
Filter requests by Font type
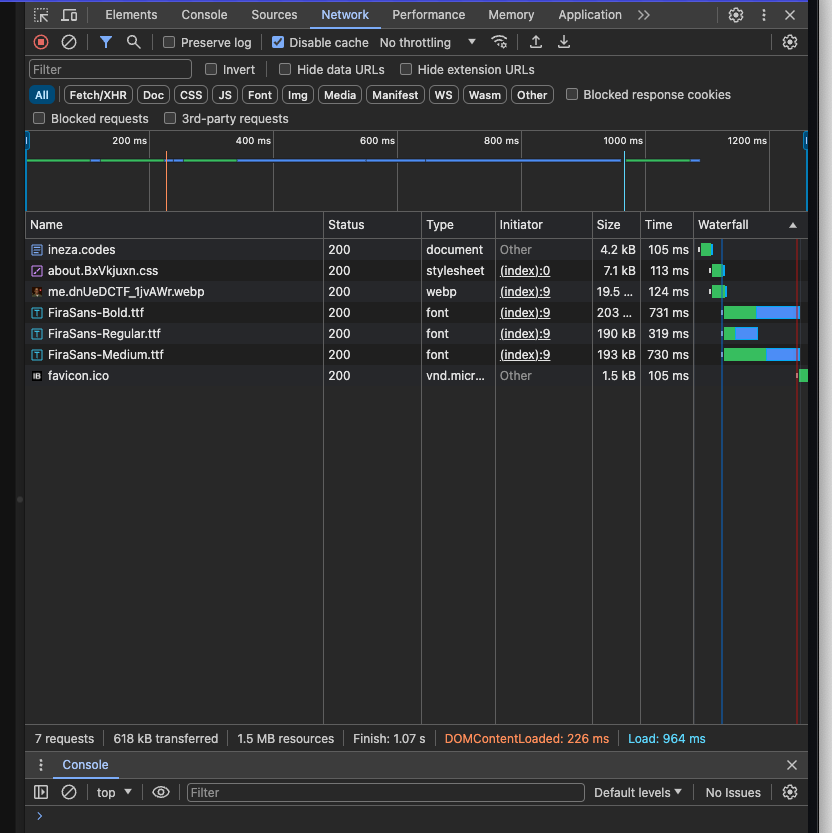coord(259,94)
